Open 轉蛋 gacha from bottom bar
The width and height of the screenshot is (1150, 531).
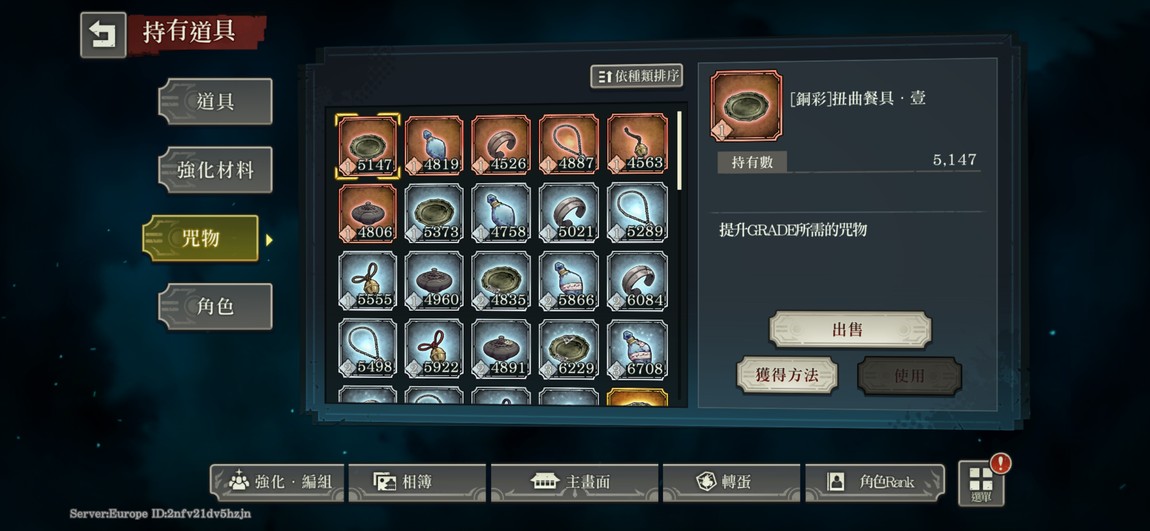[x=730, y=482]
